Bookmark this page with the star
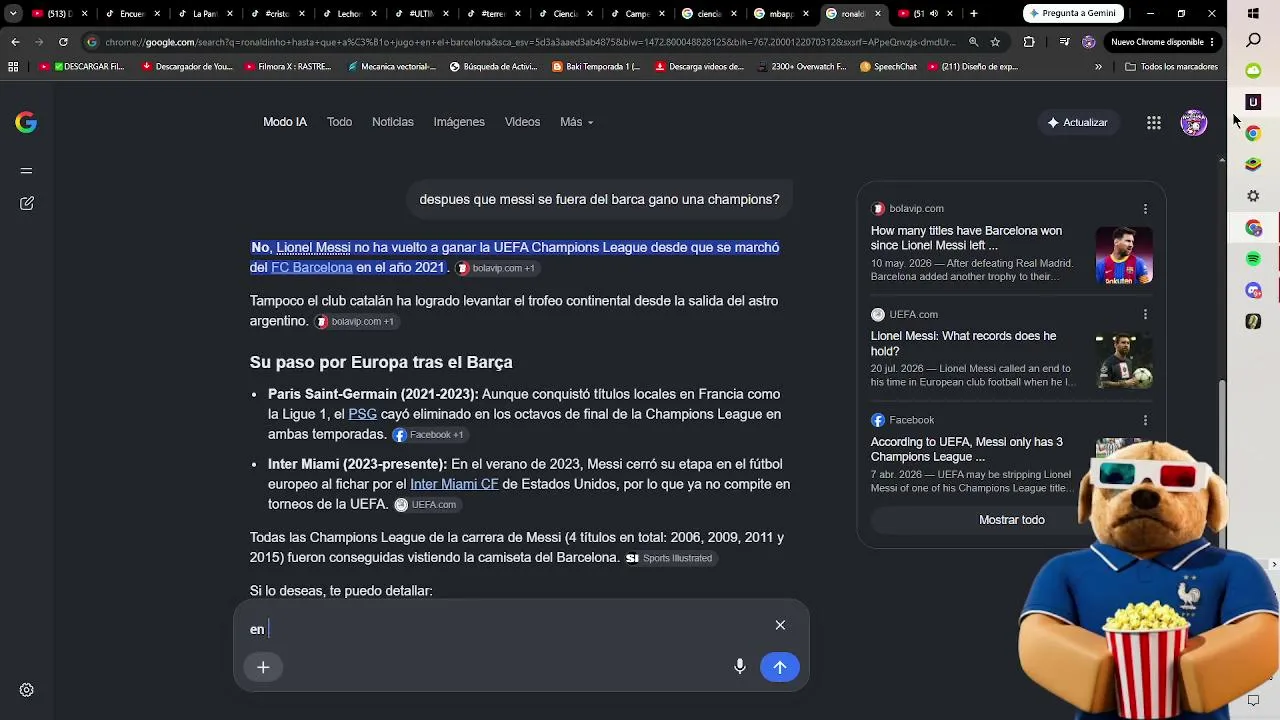The image size is (1280, 720). (995, 42)
